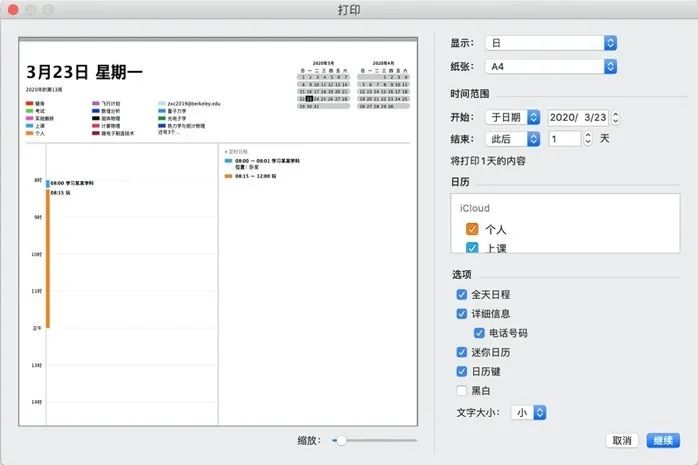Click the start date stepper arrows
The width and height of the screenshot is (698, 465).
[x=615, y=117]
